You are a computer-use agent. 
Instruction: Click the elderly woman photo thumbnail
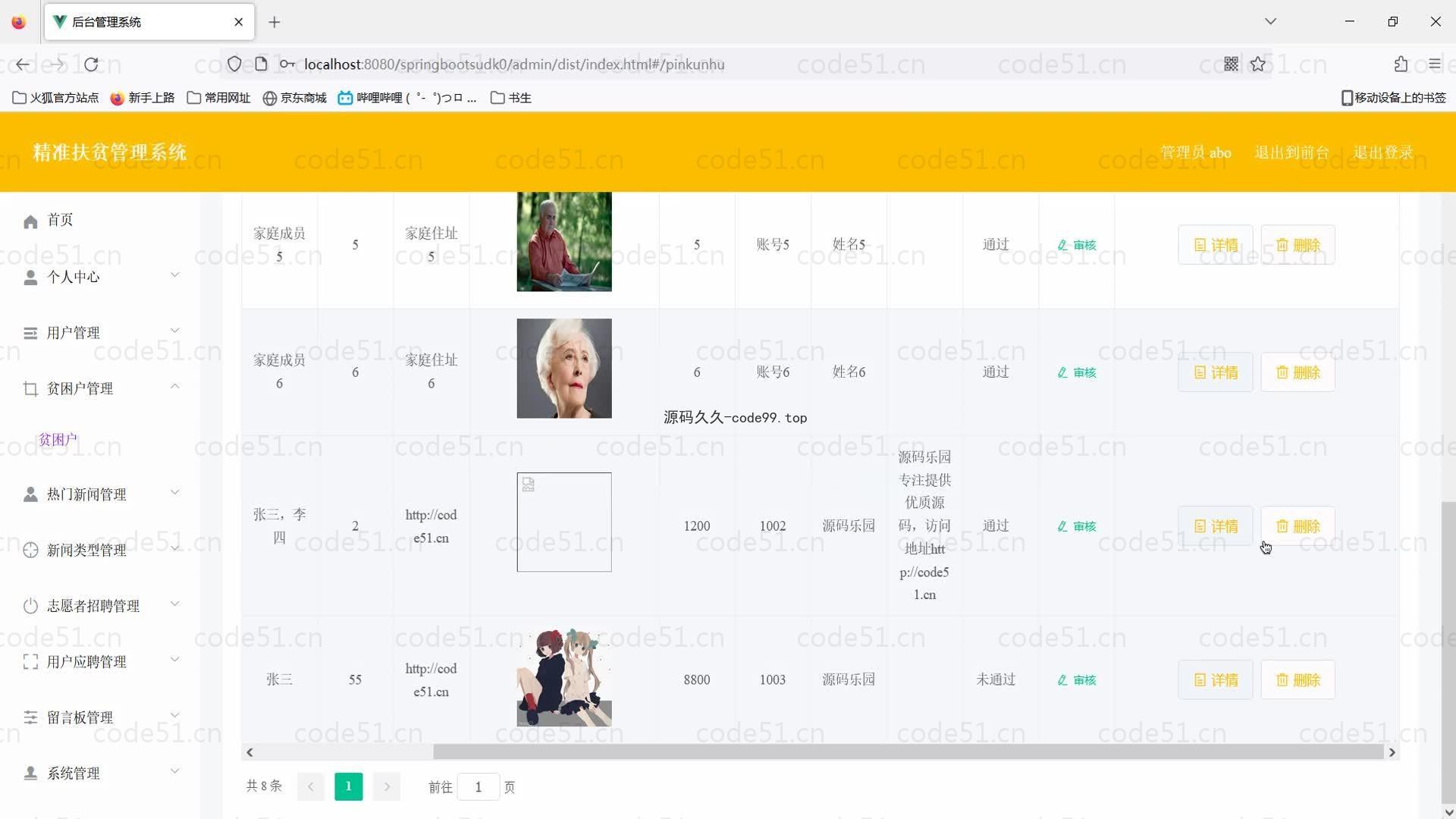[x=564, y=369]
